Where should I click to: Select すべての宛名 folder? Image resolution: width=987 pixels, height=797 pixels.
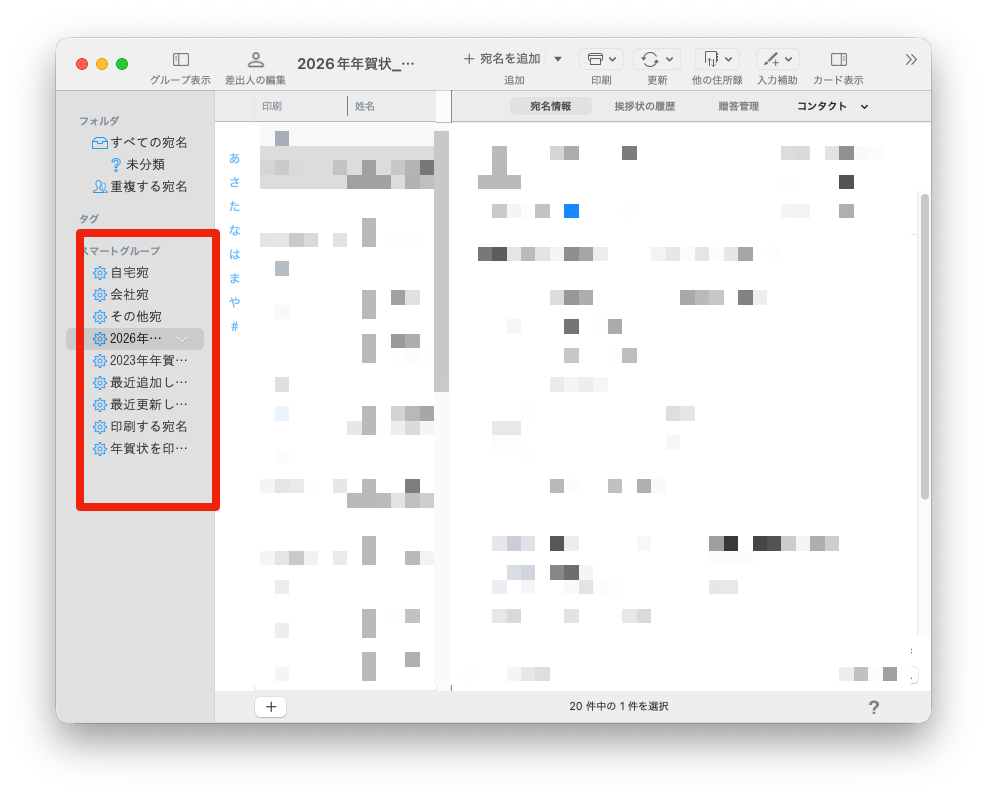148,142
